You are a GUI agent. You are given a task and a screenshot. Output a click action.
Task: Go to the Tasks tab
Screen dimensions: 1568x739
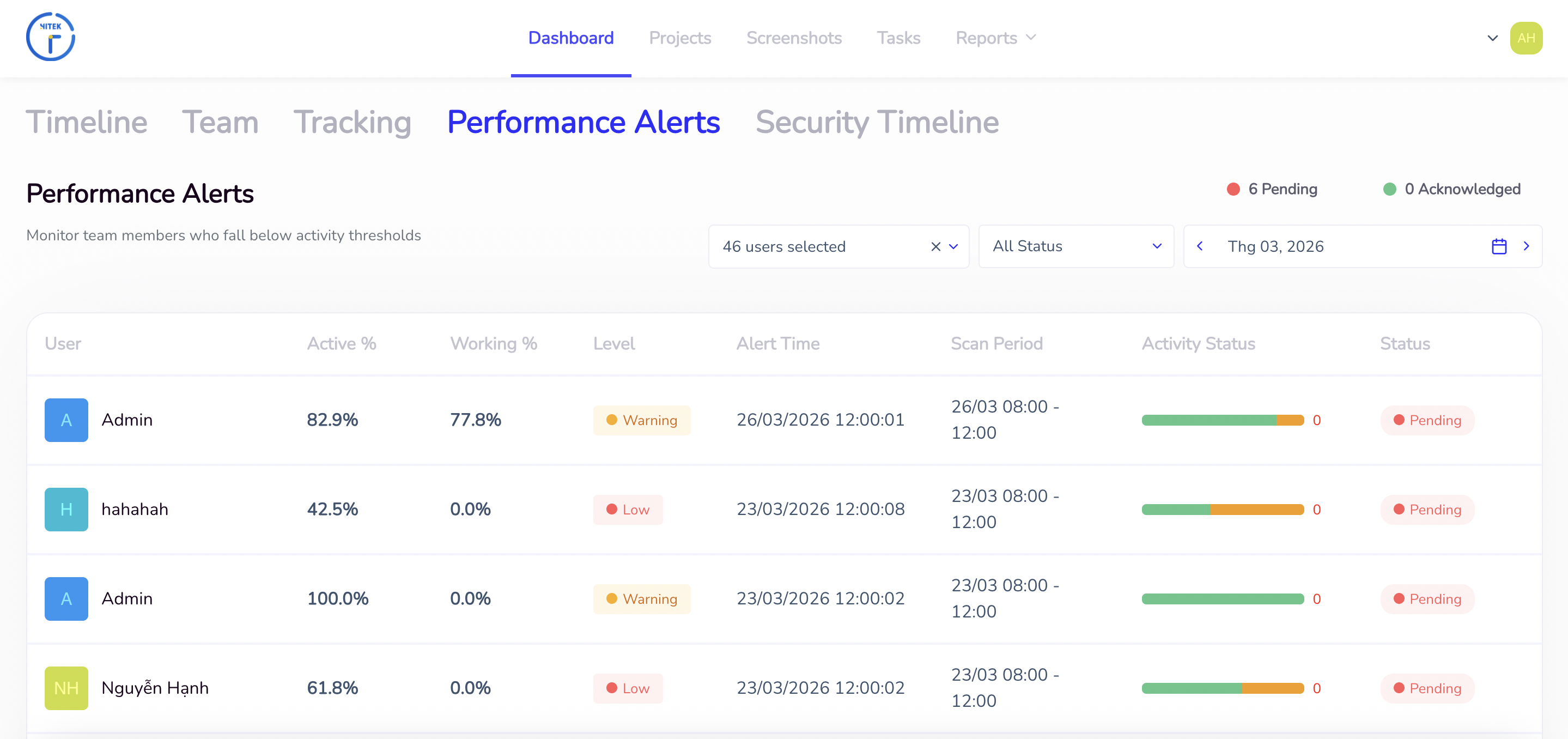[898, 38]
